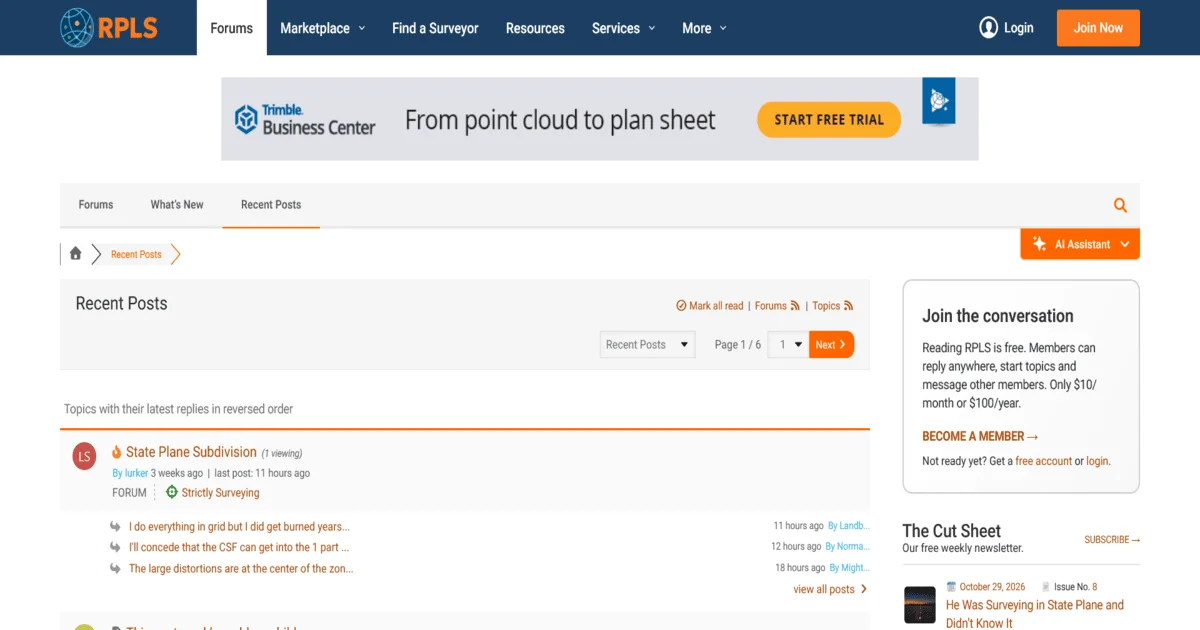Open the Strictly Surveying forum link
1200x630 pixels.
(x=220, y=493)
